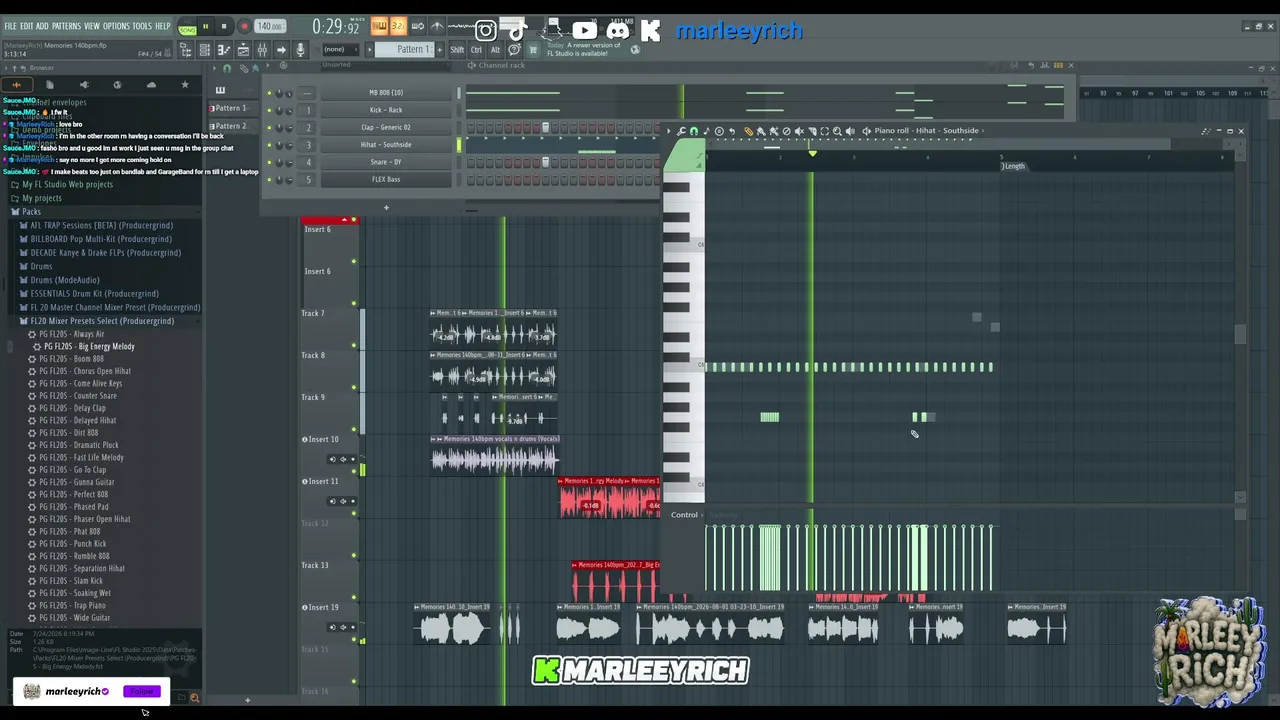
Task: Mute the Hihat - Southside channel light
Action: pyautogui.click(x=269, y=145)
